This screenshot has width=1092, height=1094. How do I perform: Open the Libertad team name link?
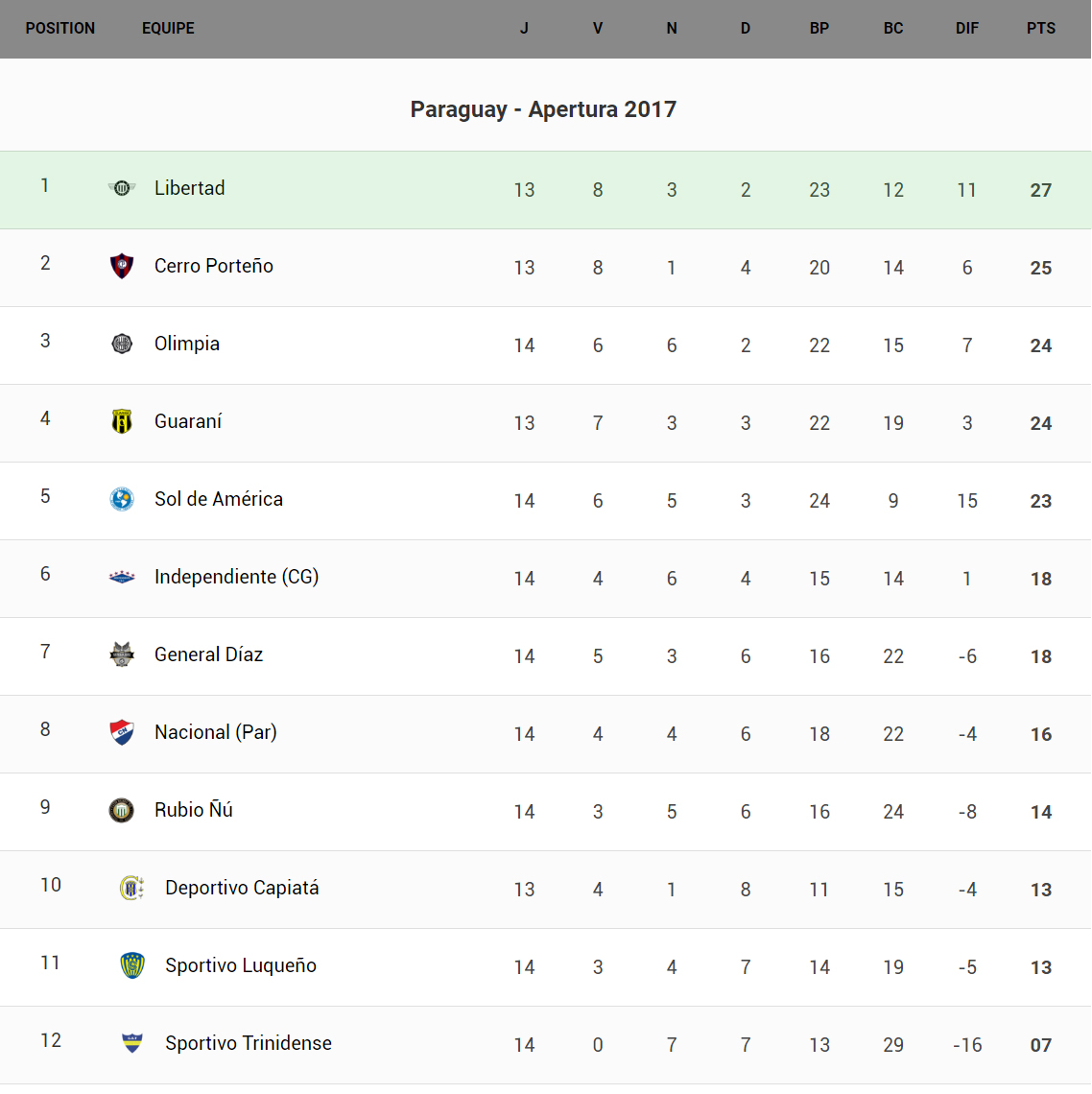(x=190, y=188)
